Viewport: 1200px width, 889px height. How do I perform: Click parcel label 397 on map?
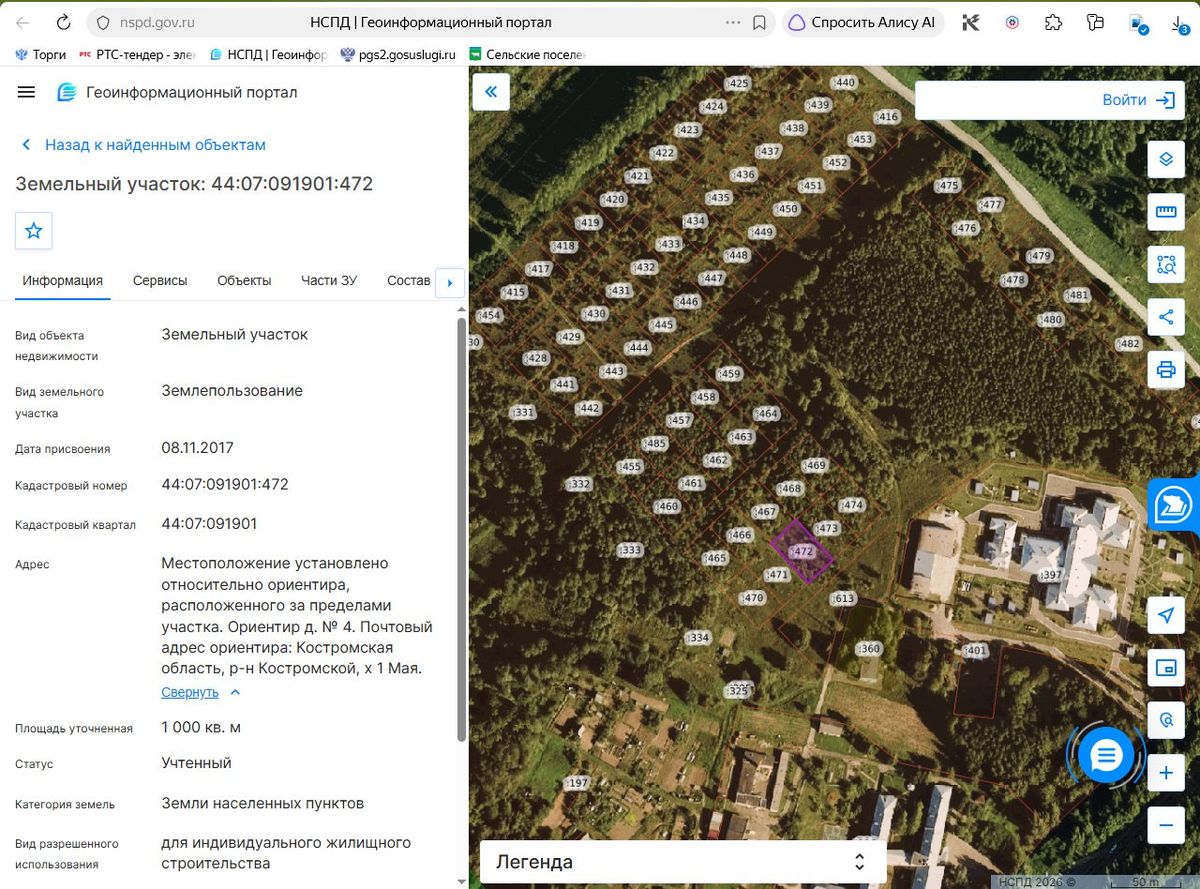1050,575
